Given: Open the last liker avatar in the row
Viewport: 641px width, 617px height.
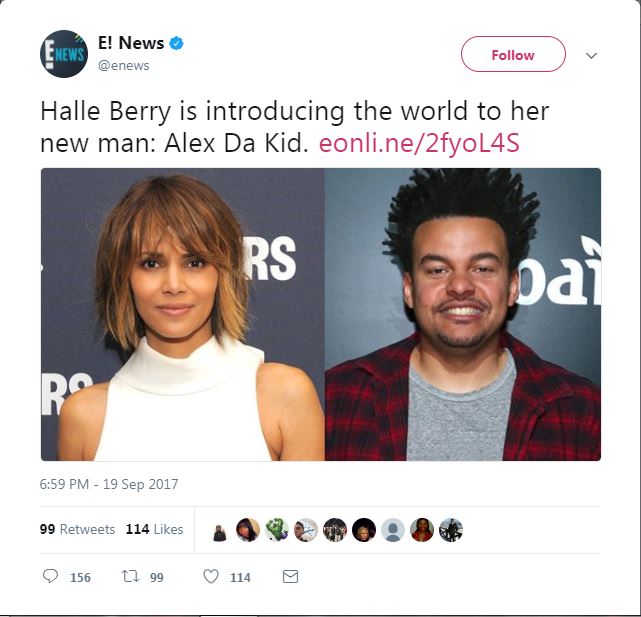Looking at the screenshot, I should tap(451, 530).
